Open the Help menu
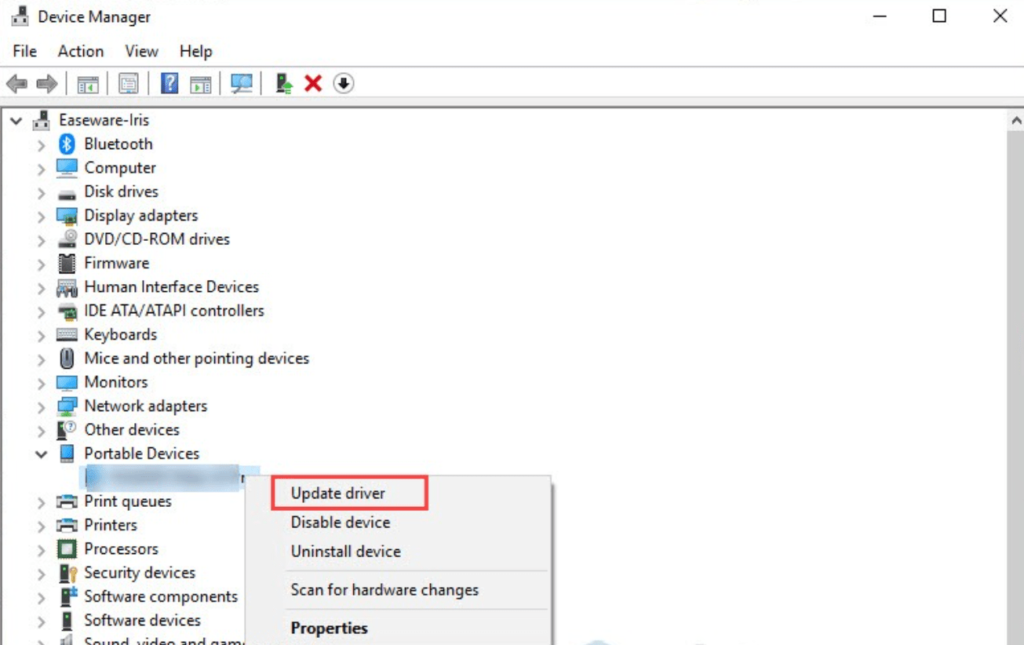Screen dimensions: 1024x645 point(196,51)
